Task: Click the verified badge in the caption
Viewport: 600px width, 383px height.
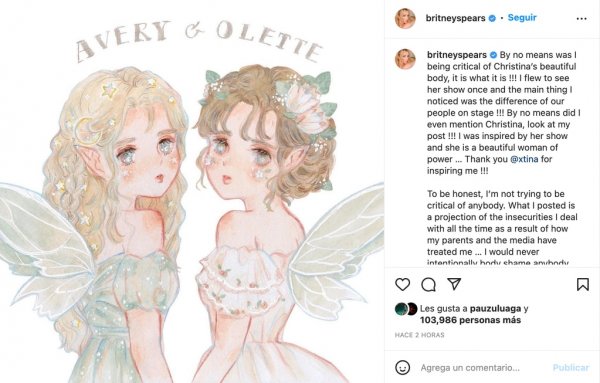Action: tap(493, 55)
